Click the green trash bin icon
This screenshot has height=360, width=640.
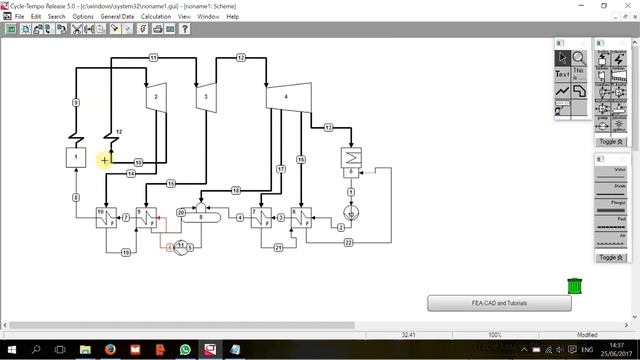[x=574, y=286]
